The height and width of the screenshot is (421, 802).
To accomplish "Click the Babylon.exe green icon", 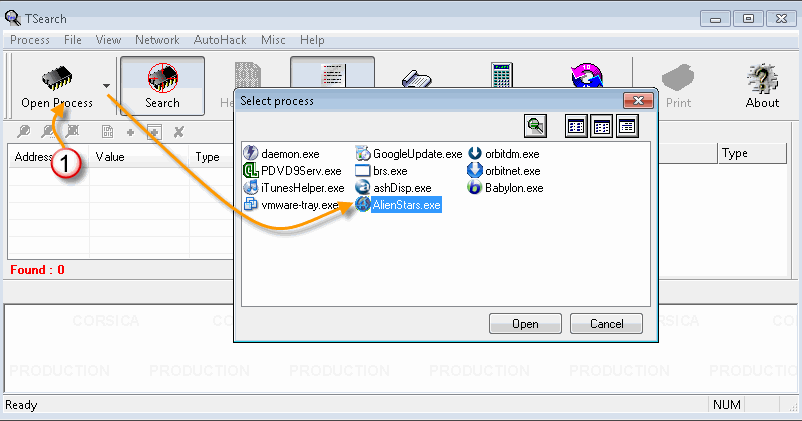I will pyautogui.click(x=474, y=187).
